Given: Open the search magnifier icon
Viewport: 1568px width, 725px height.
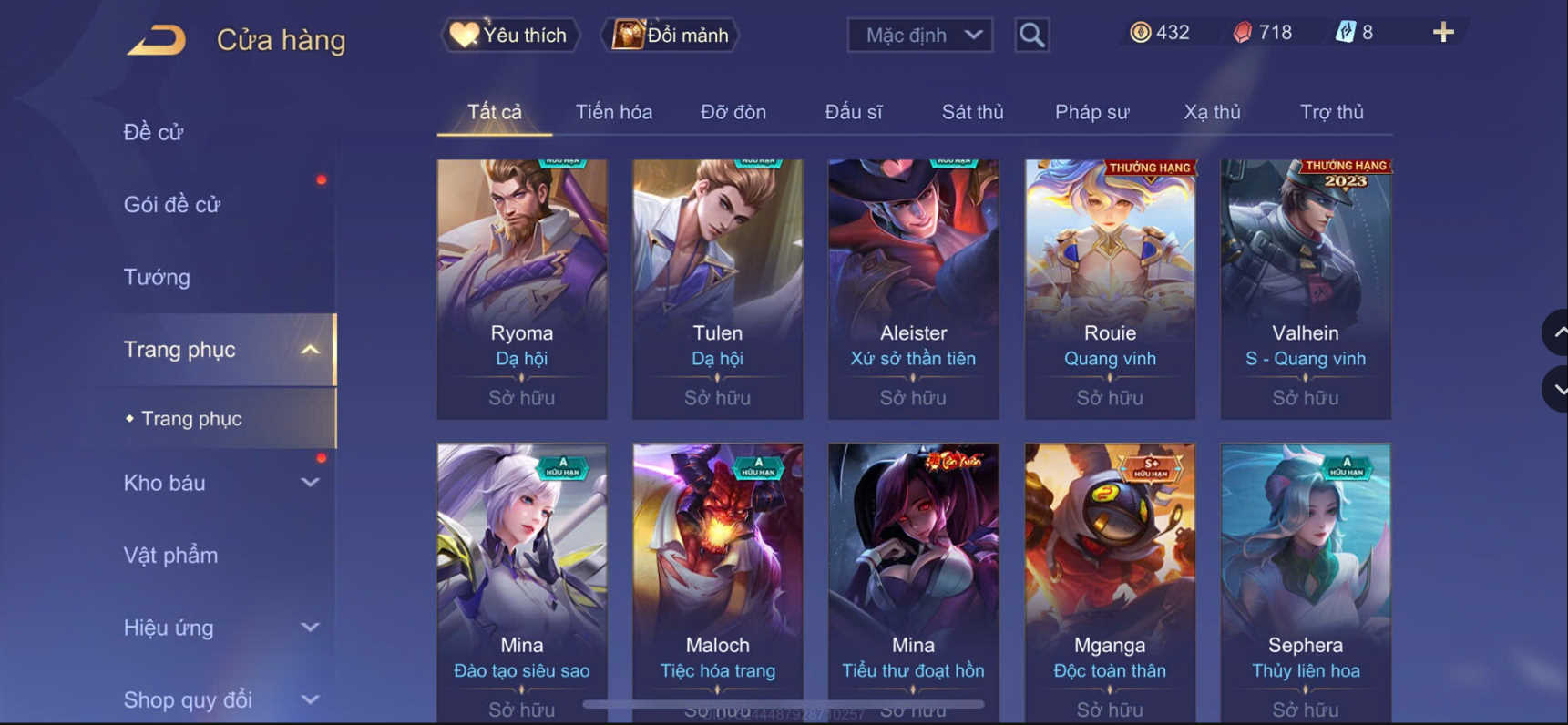Looking at the screenshot, I should [x=1031, y=36].
